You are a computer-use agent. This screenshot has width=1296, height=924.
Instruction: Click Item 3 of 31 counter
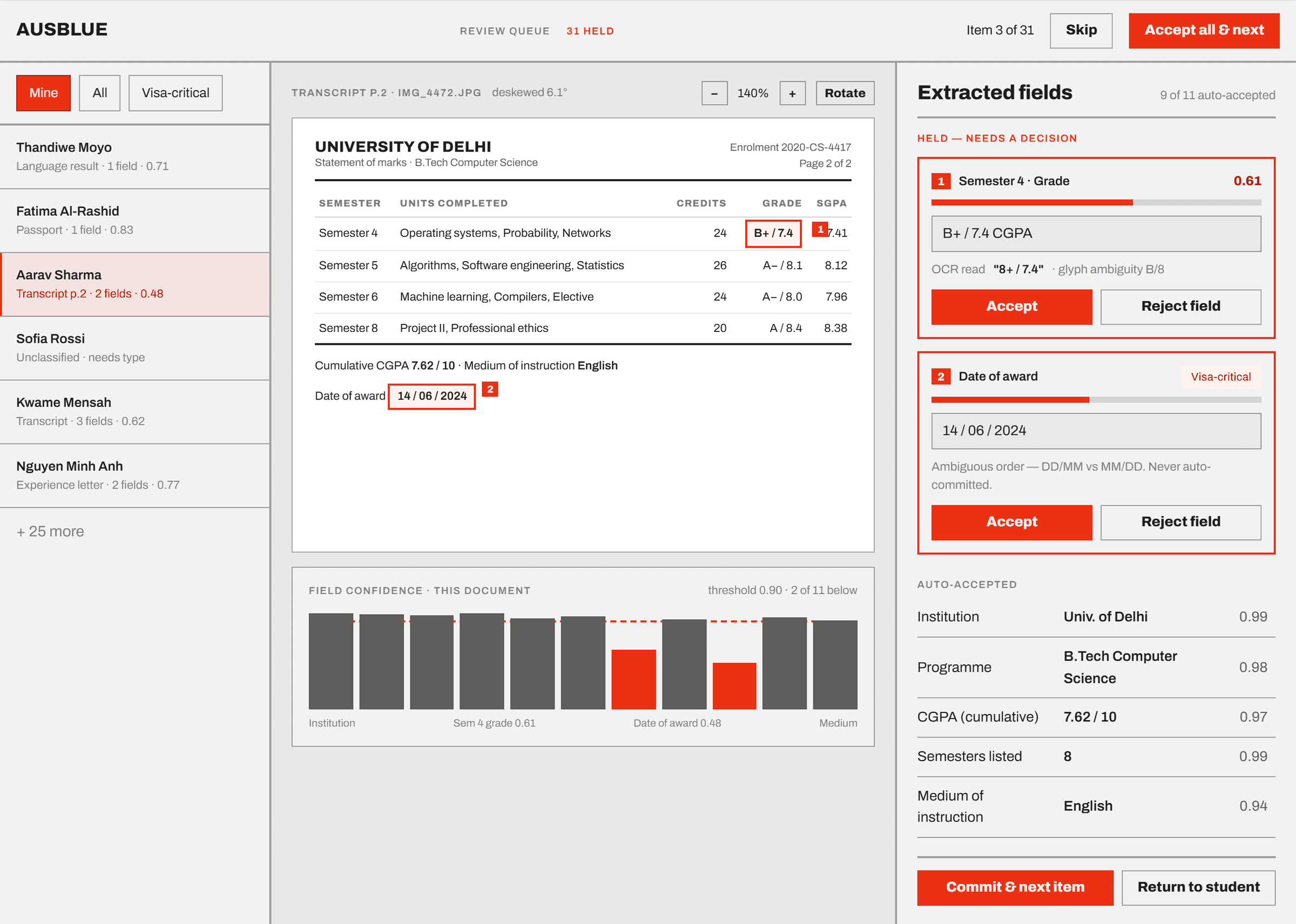pyautogui.click(x=1000, y=30)
